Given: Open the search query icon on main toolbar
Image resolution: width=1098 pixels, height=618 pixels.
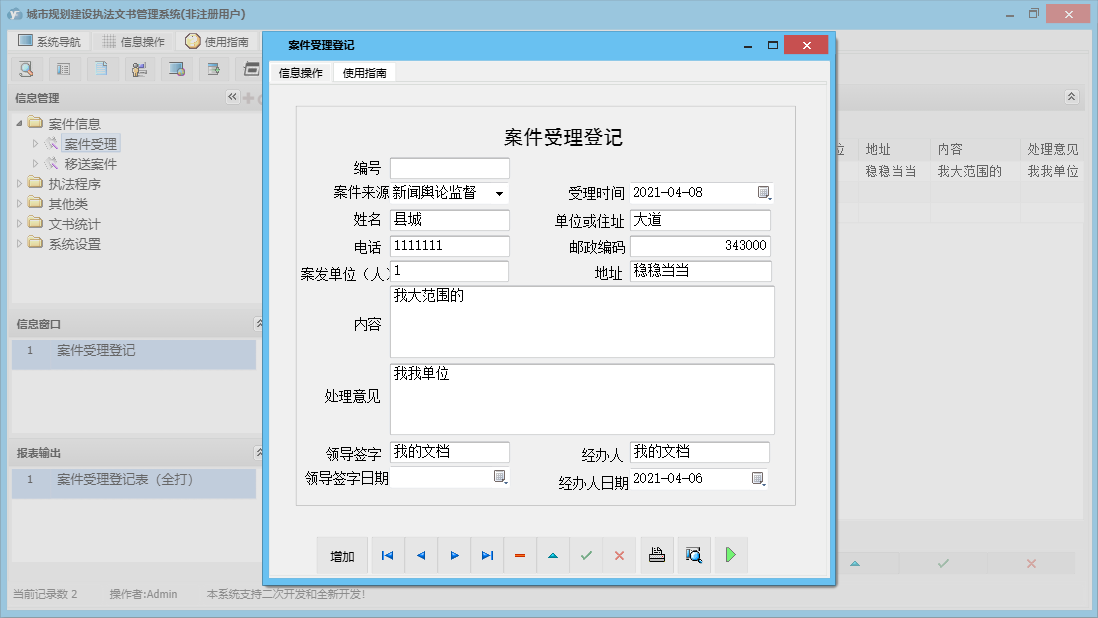Looking at the screenshot, I should (x=26, y=68).
